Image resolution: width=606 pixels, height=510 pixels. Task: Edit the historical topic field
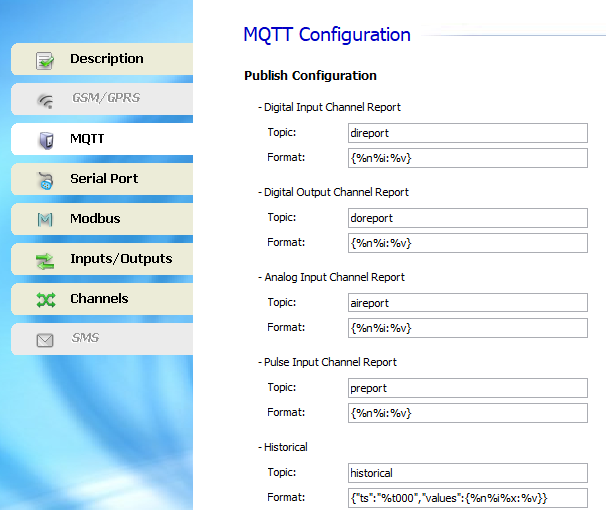(468, 473)
